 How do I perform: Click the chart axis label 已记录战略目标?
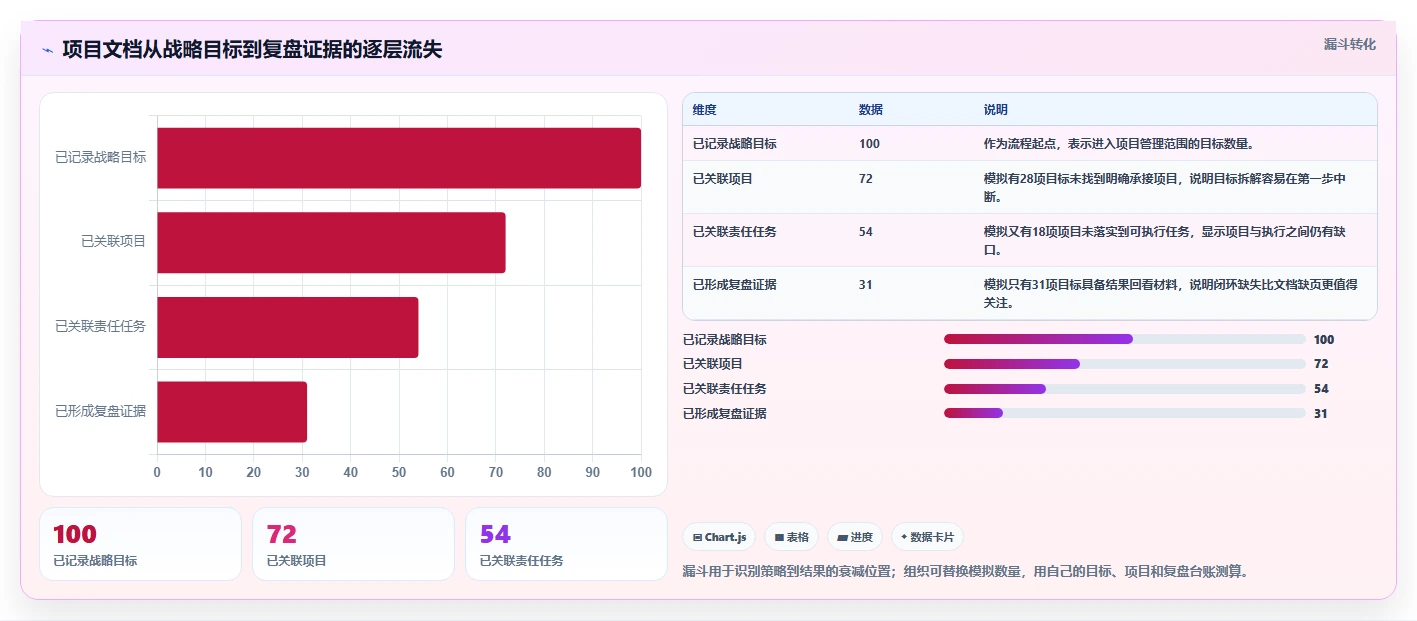point(100,157)
